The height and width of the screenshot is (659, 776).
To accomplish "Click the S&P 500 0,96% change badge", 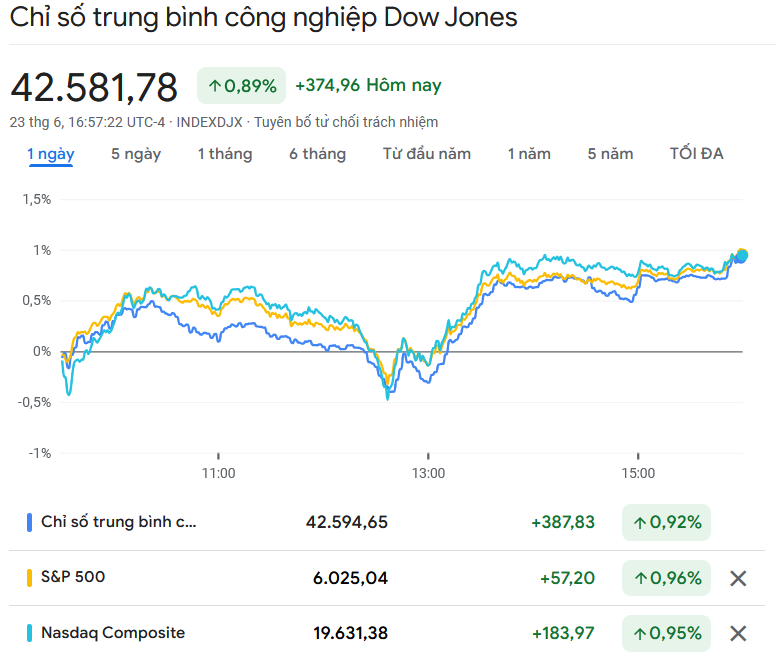I will pyautogui.click(x=666, y=578).
